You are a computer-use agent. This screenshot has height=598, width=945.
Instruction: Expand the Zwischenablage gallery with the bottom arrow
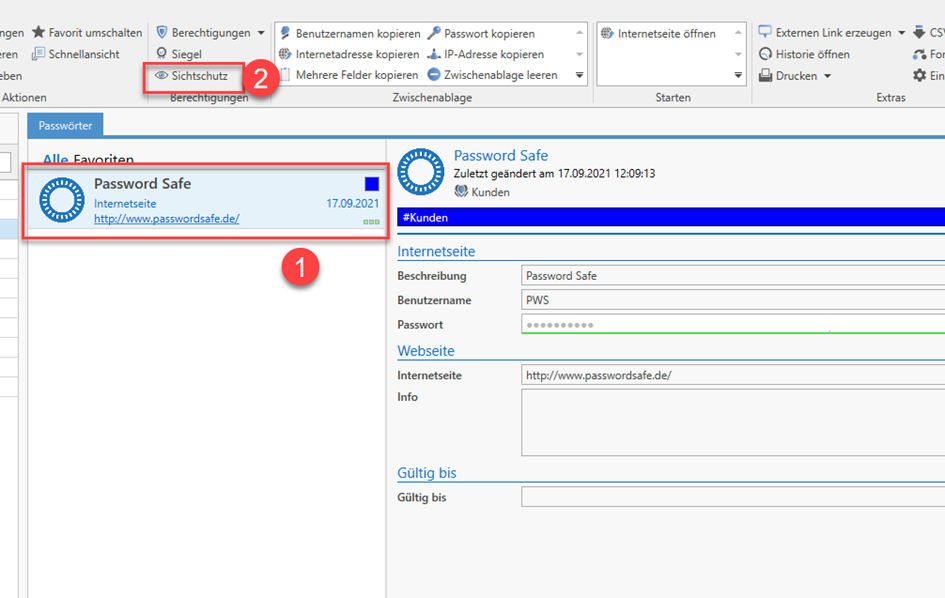point(579,75)
